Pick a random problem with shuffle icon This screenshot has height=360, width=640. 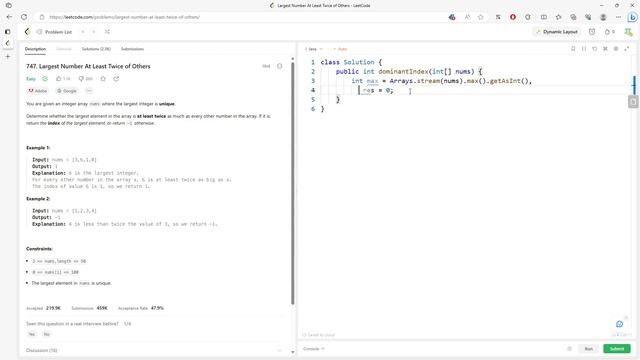107,32
